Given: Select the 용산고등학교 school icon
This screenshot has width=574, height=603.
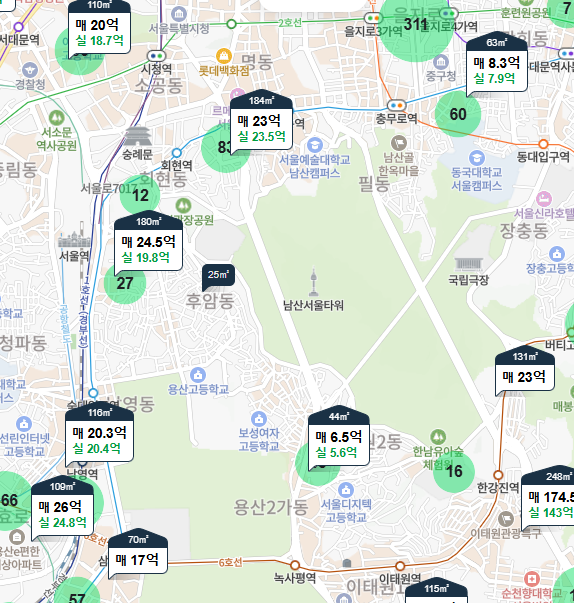Looking at the screenshot, I should (198, 375).
